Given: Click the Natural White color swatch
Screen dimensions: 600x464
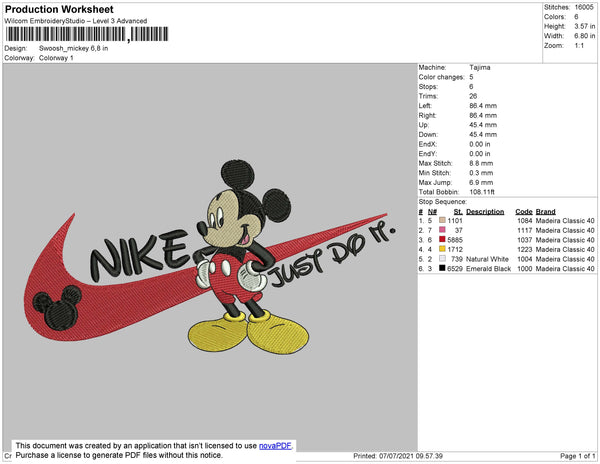Looking at the screenshot, I should pyautogui.click(x=442, y=259).
